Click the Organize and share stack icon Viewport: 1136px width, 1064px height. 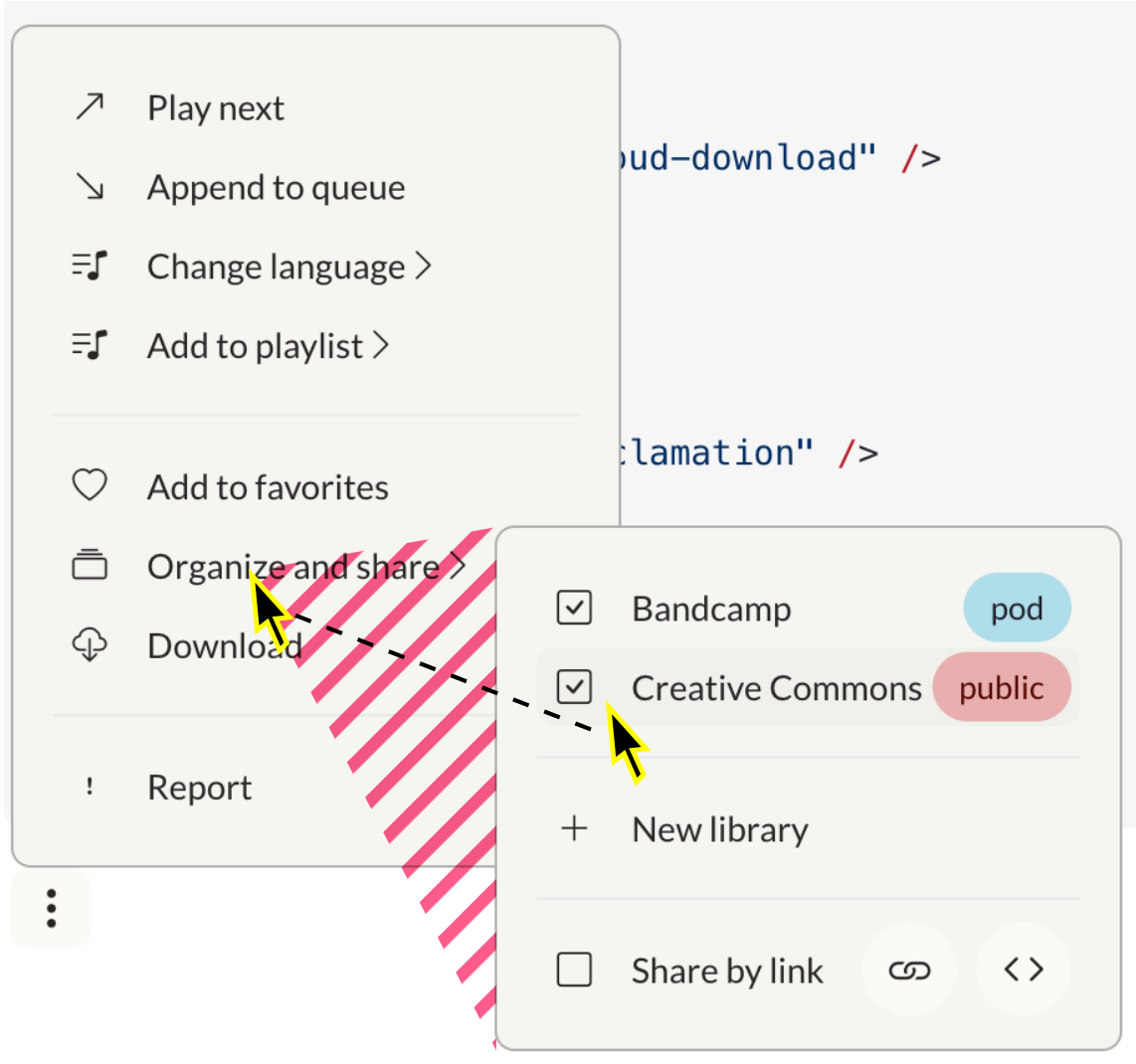(x=90, y=566)
